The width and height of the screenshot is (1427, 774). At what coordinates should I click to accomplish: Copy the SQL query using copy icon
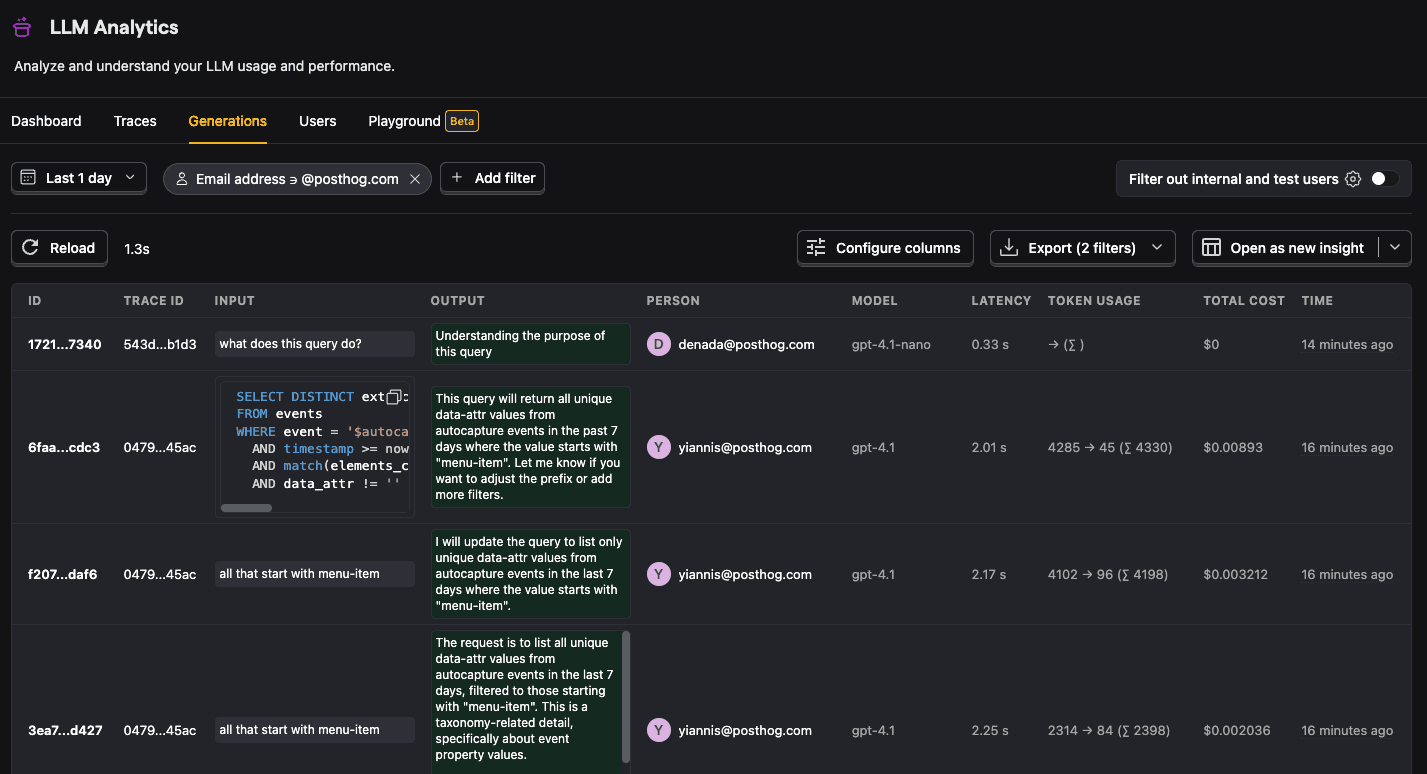tap(394, 397)
